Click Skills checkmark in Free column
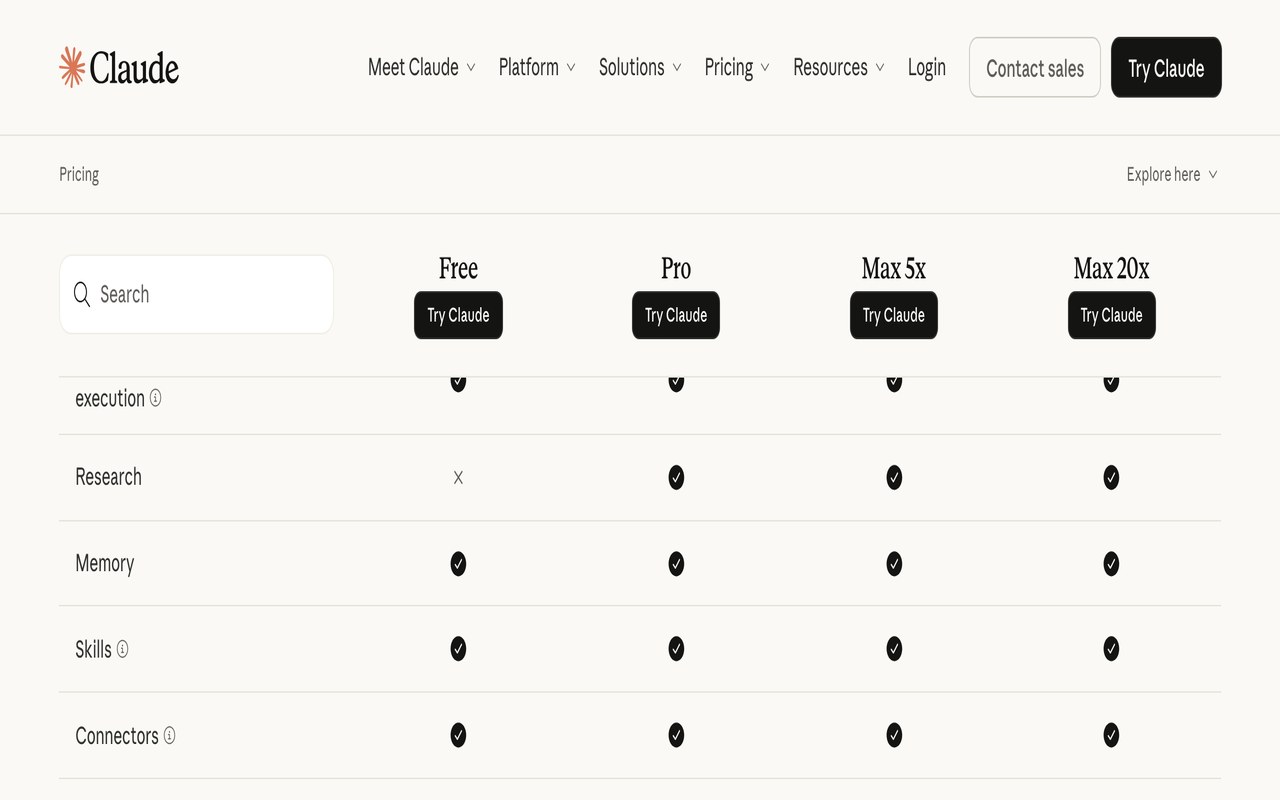1280x800 pixels. 458,649
